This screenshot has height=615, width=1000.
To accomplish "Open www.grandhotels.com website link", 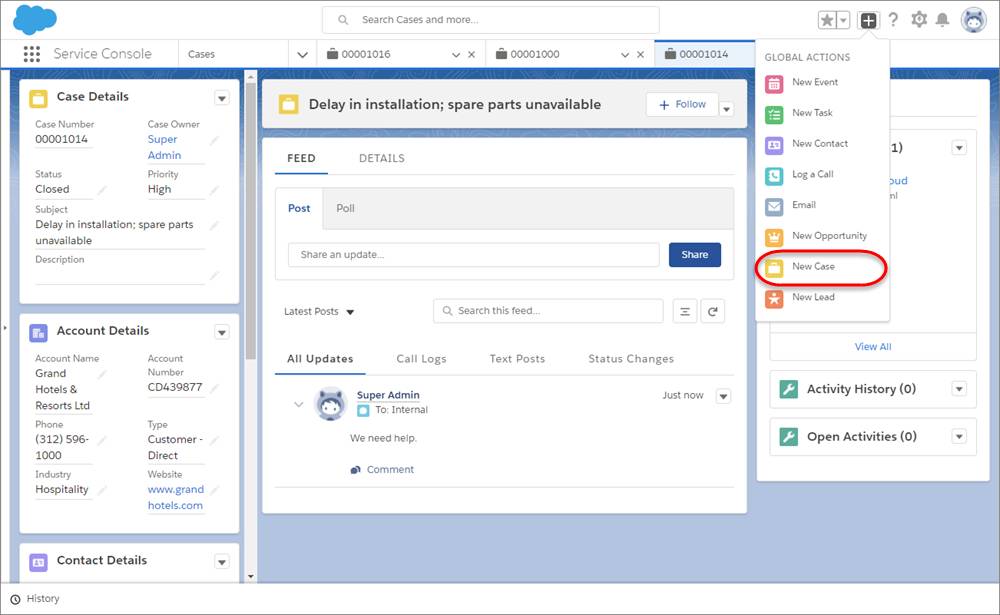I will pyautogui.click(x=175, y=497).
